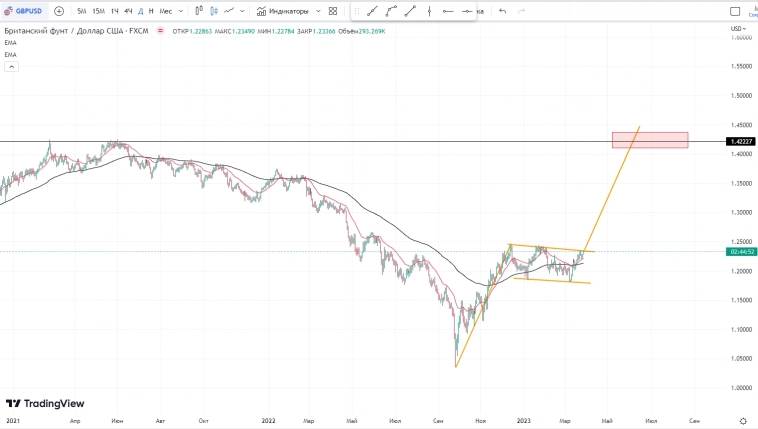Select the candlestick chart type icon
758x429 pixels.
pyautogui.click(x=213, y=11)
